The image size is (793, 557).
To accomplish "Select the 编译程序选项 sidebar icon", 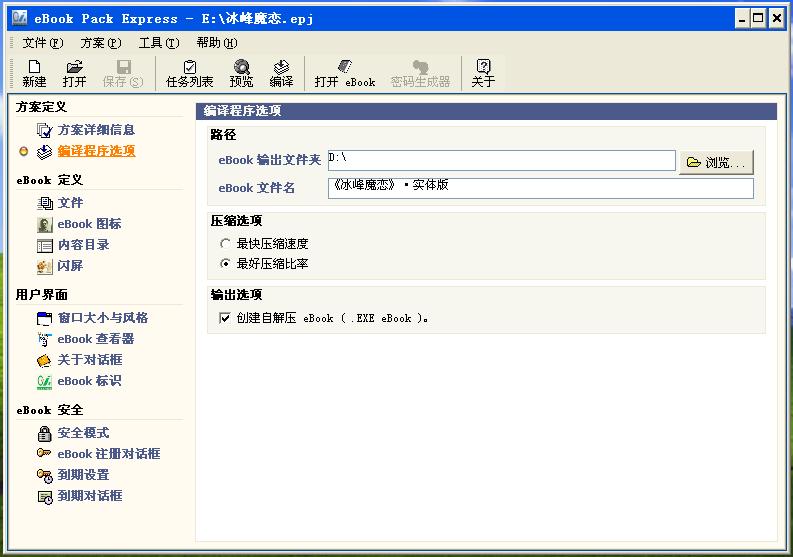I will point(45,152).
